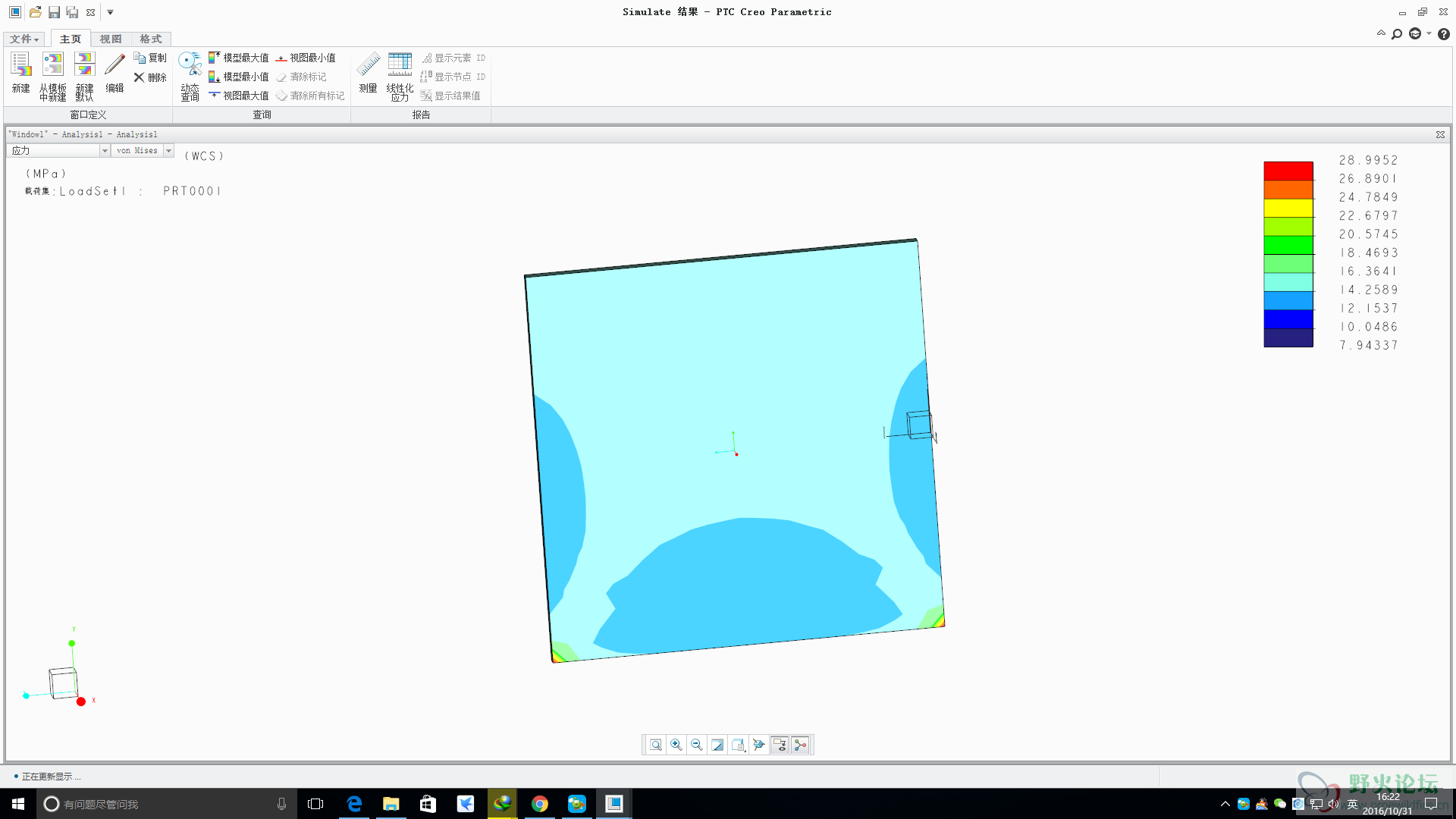Zoom in with plus magnifier icon

point(676,745)
